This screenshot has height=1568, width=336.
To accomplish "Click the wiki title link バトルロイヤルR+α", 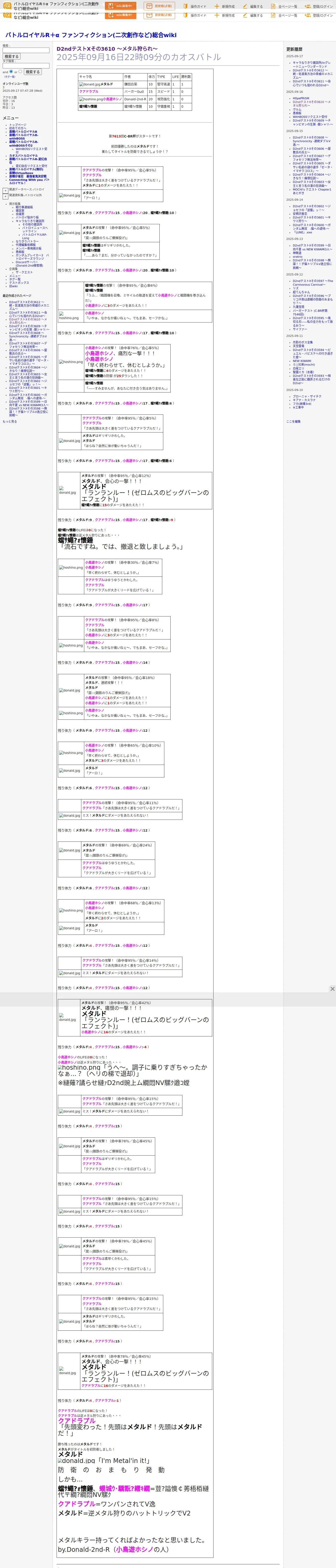I will point(91,35).
